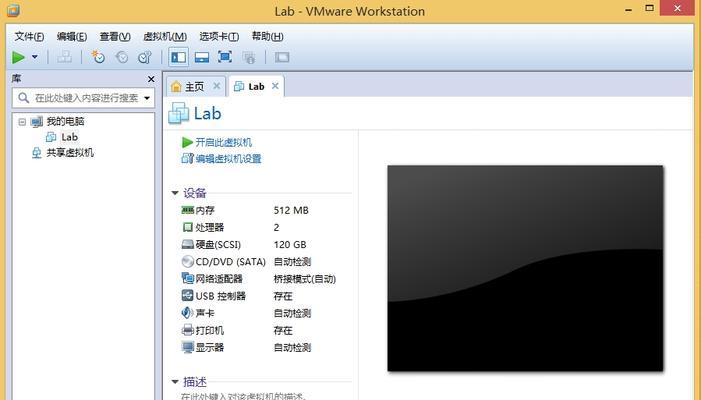Click the 网络适配器 network adapter icon

tap(188, 278)
